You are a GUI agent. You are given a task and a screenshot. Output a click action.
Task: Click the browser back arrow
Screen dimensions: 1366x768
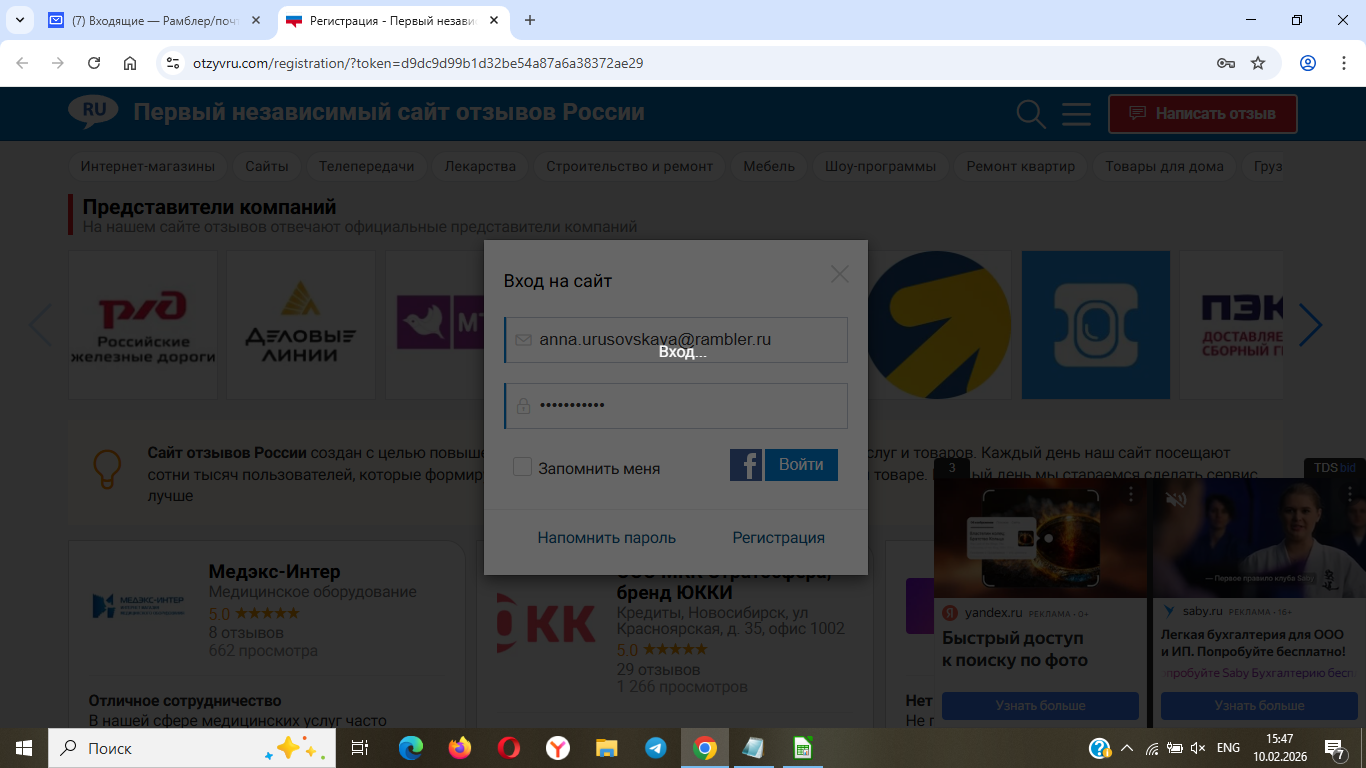pos(22,63)
